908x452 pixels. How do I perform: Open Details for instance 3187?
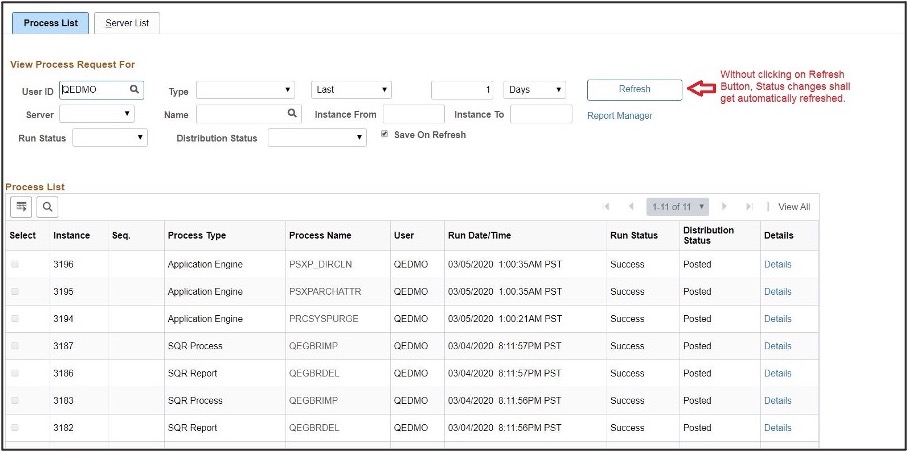pyautogui.click(x=778, y=346)
